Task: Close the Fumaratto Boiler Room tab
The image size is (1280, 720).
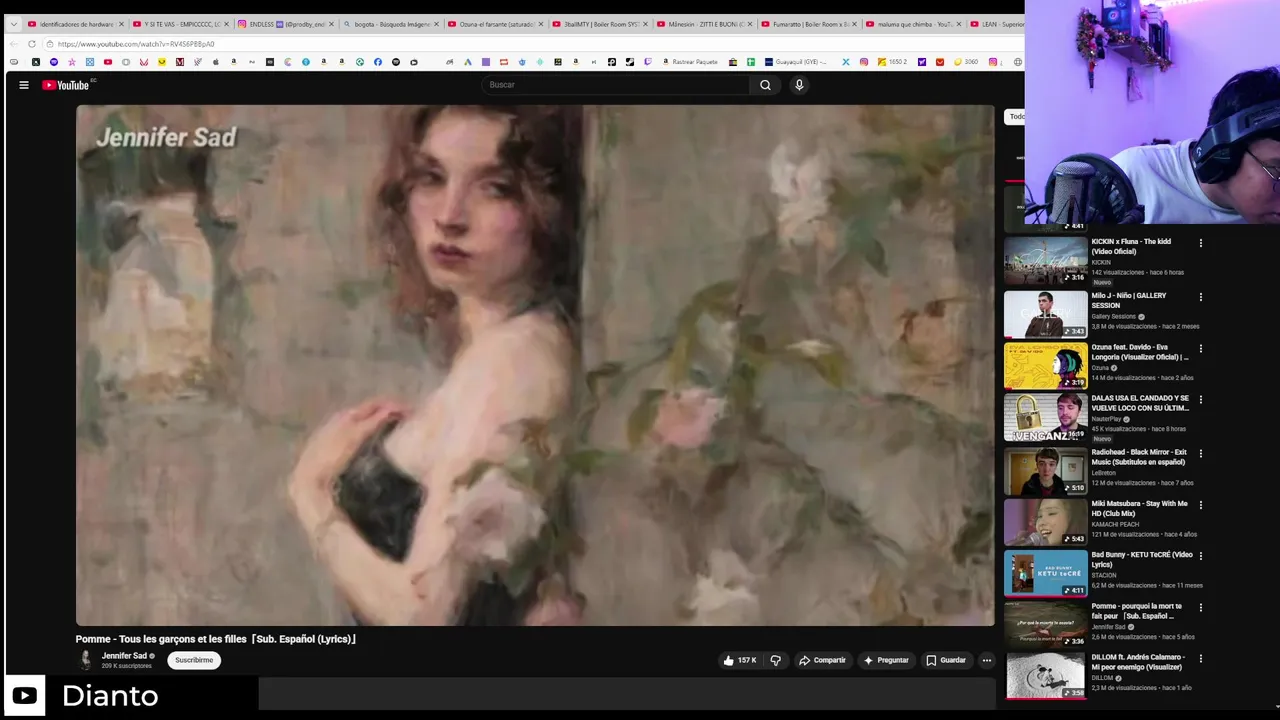Action: pyautogui.click(x=855, y=24)
